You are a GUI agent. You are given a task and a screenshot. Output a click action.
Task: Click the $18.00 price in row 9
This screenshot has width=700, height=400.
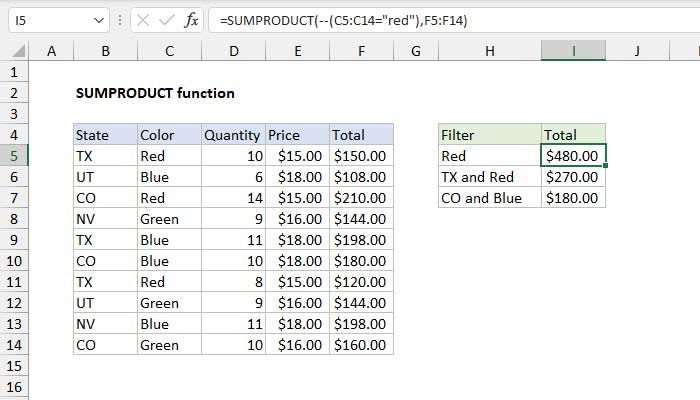pyautogui.click(x=297, y=240)
